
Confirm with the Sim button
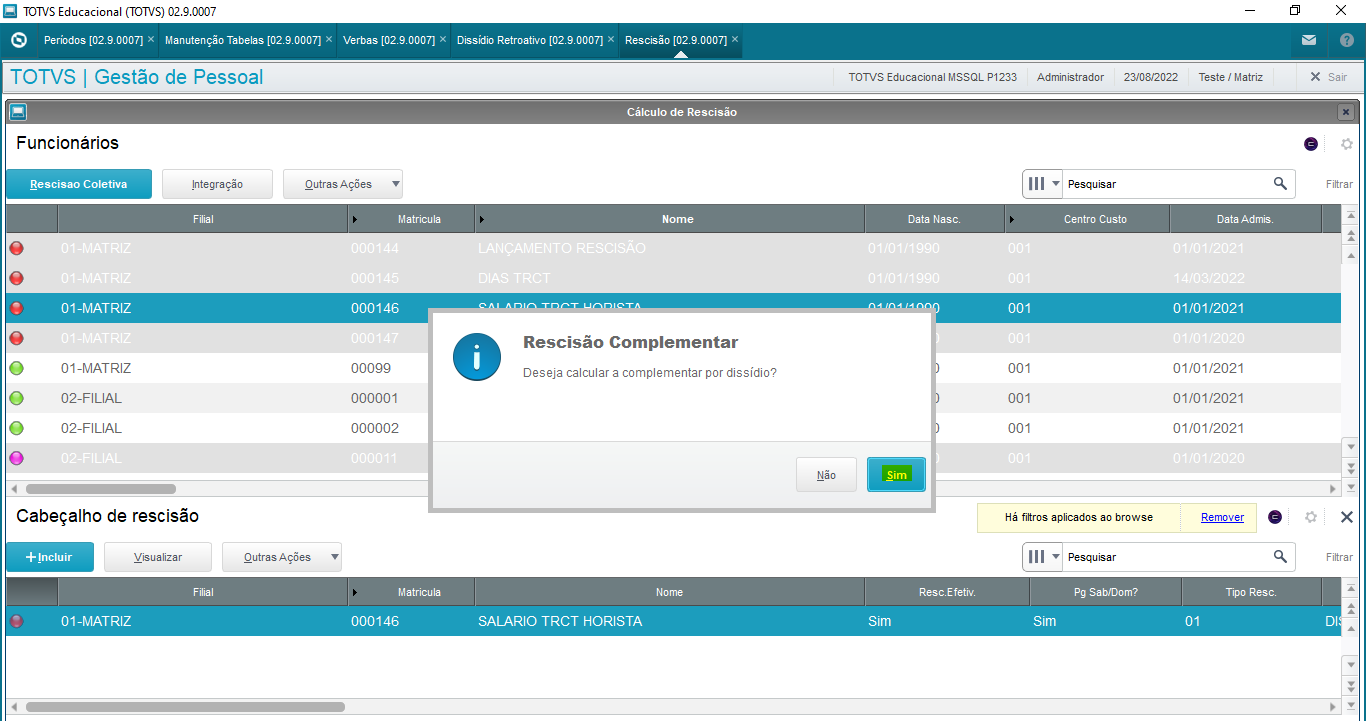click(x=896, y=475)
